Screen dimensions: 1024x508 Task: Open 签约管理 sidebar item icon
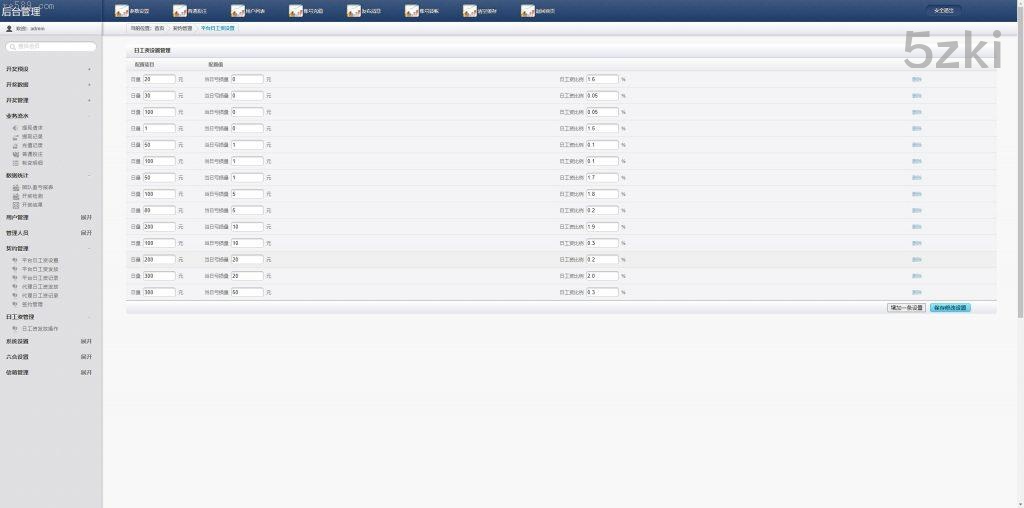point(15,304)
